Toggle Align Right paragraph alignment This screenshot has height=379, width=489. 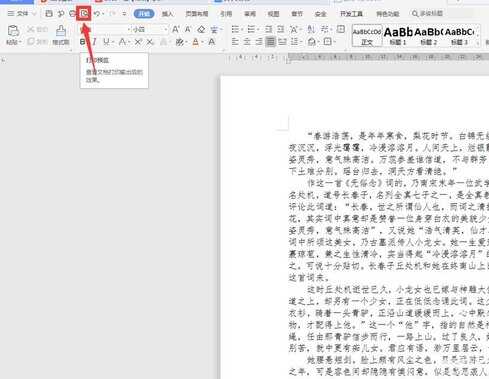259,42
